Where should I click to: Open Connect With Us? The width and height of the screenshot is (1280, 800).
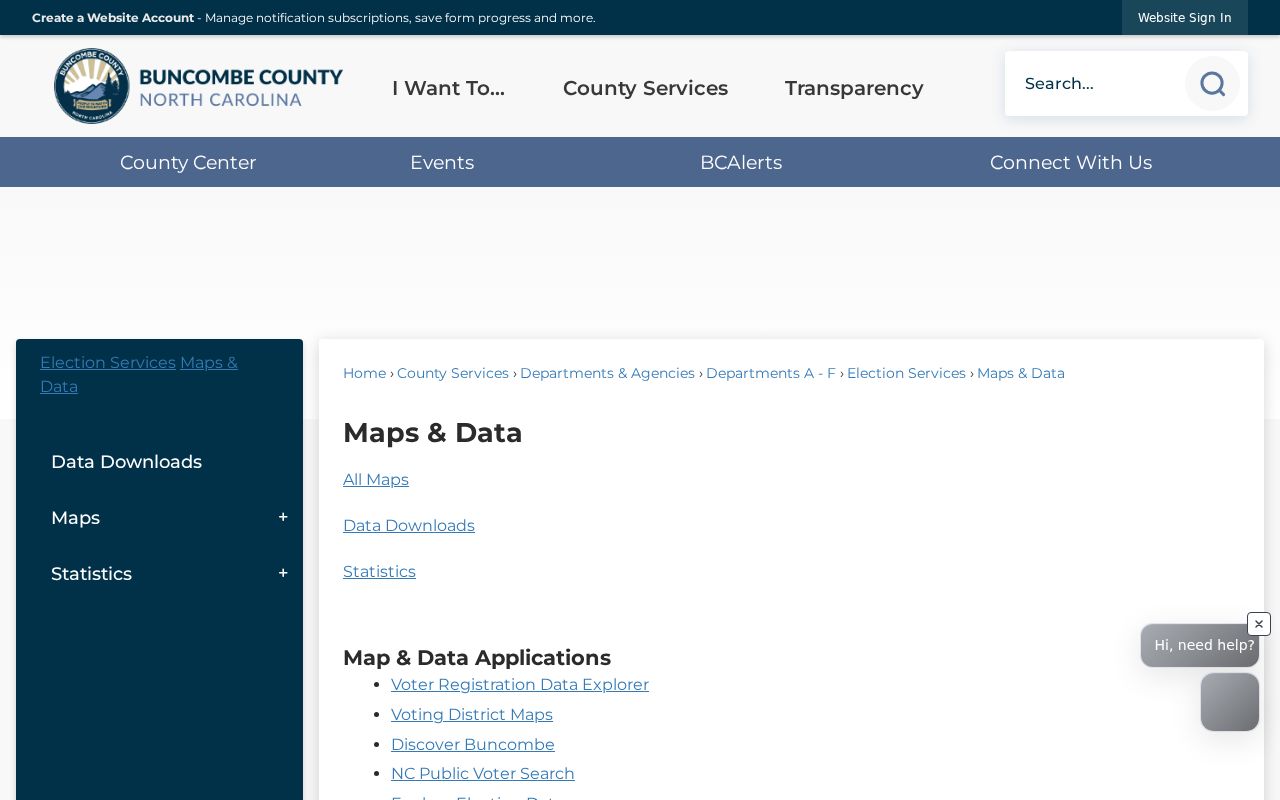pyautogui.click(x=1071, y=162)
